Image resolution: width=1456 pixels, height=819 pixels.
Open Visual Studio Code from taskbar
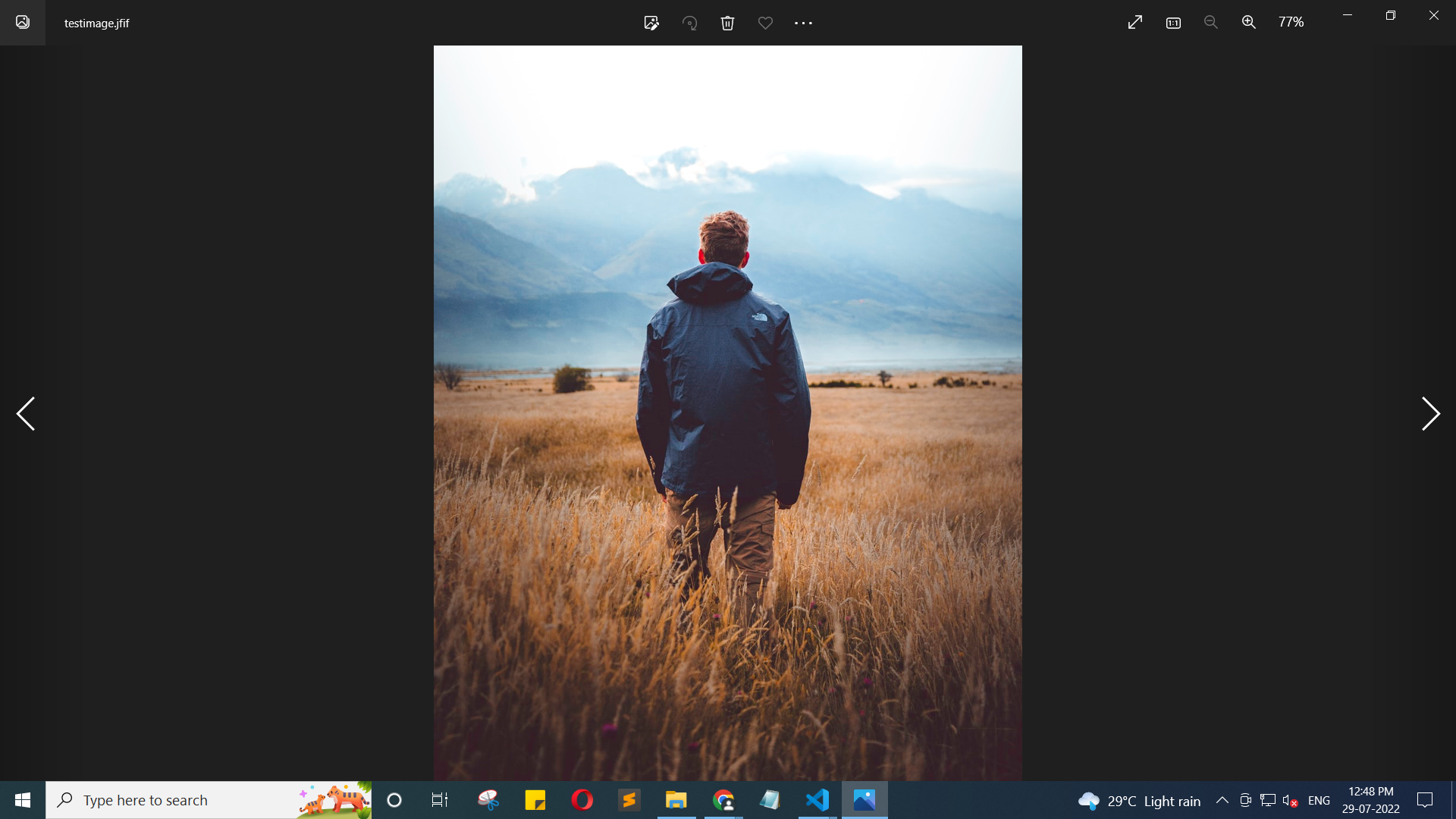[817, 800]
